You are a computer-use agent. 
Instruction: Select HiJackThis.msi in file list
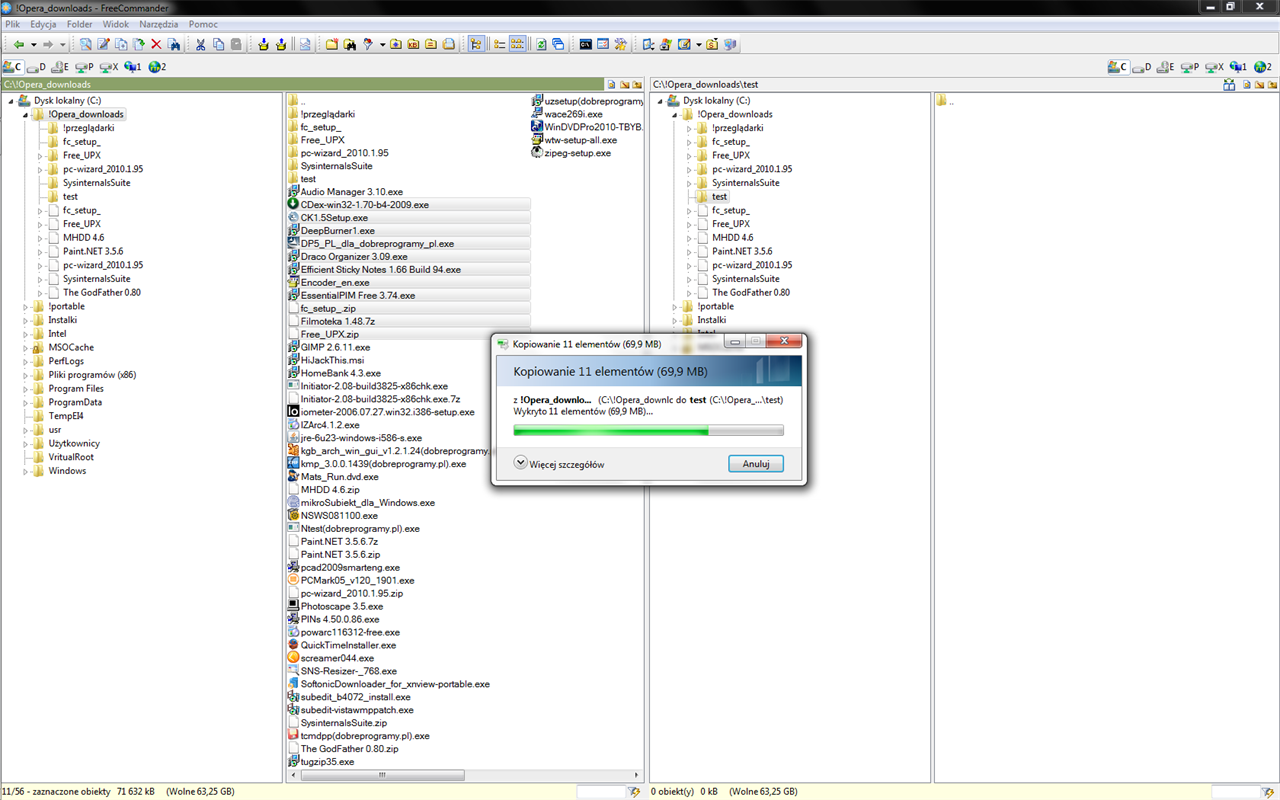pos(332,360)
